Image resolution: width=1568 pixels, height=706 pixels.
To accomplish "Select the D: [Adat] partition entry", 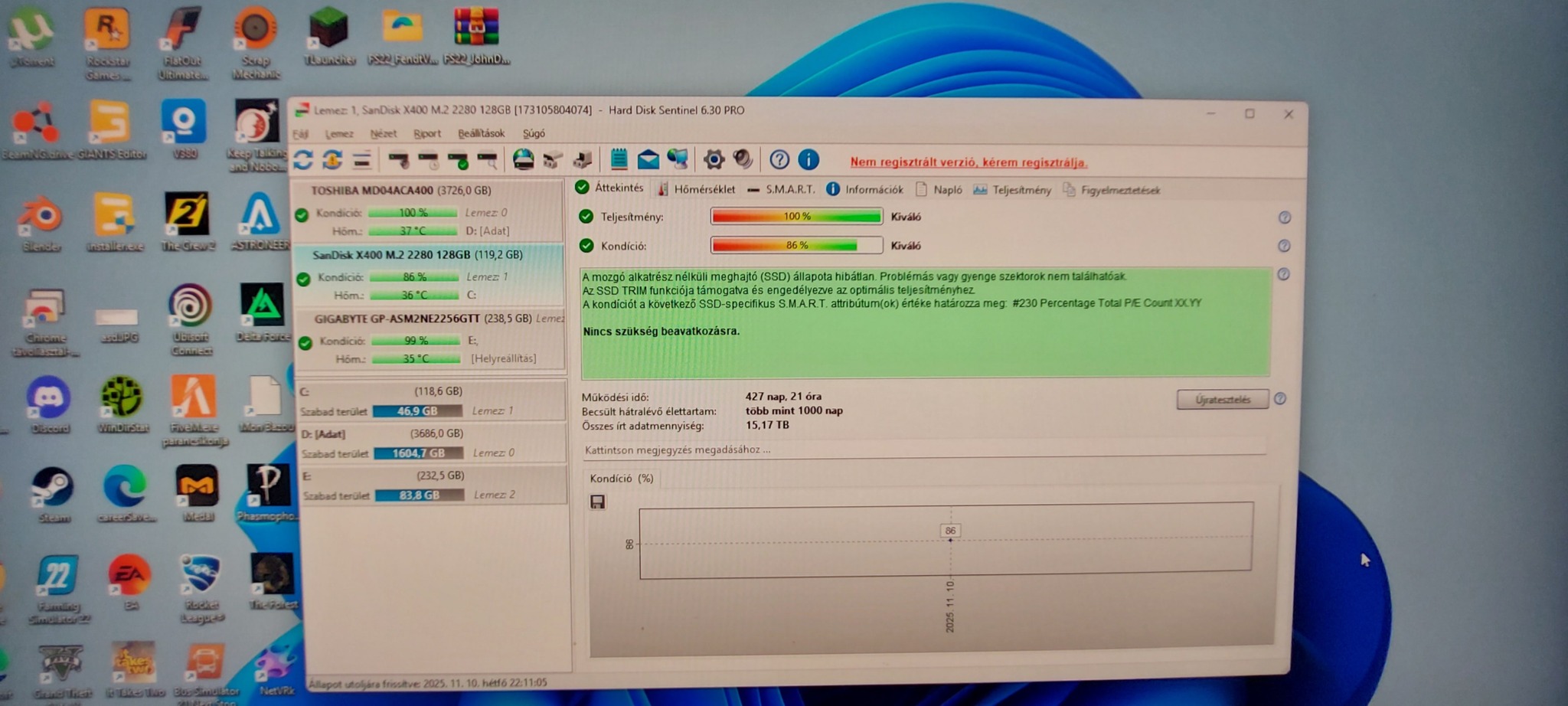I will pos(433,443).
